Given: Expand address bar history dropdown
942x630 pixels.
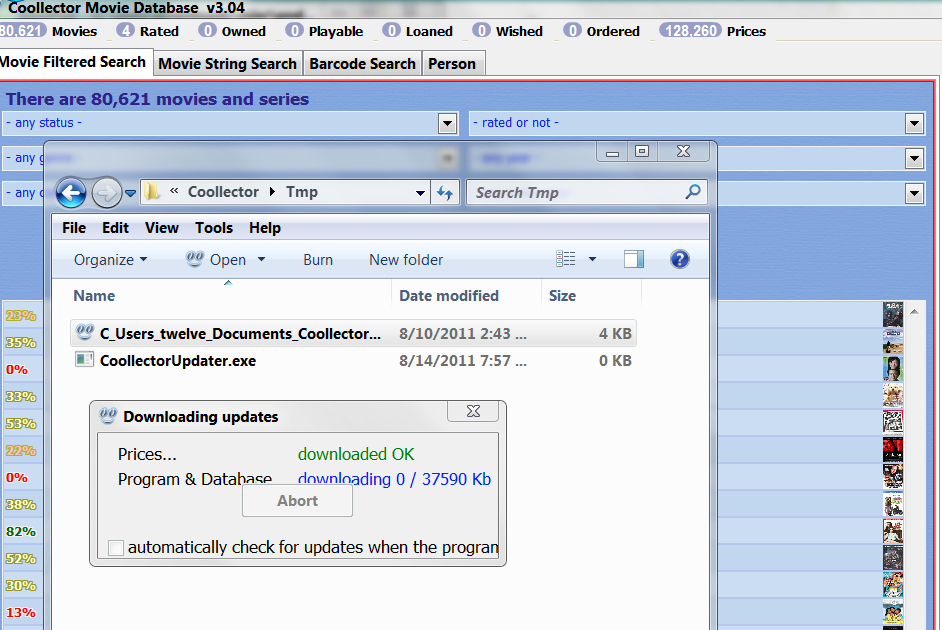Looking at the screenshot, I should [421, 193].
